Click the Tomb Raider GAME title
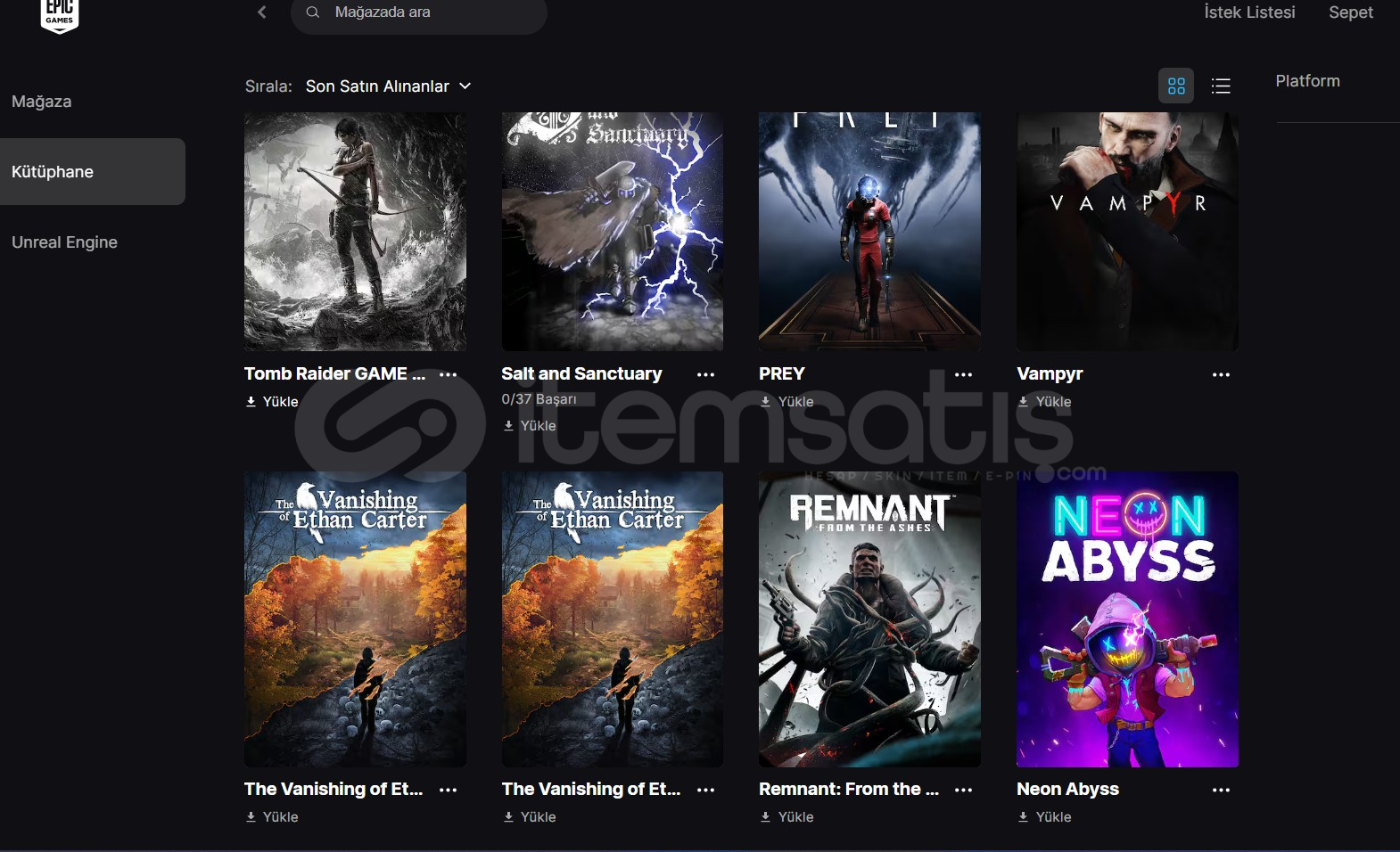Screen dimensions: 1400x852 [335, 373]
